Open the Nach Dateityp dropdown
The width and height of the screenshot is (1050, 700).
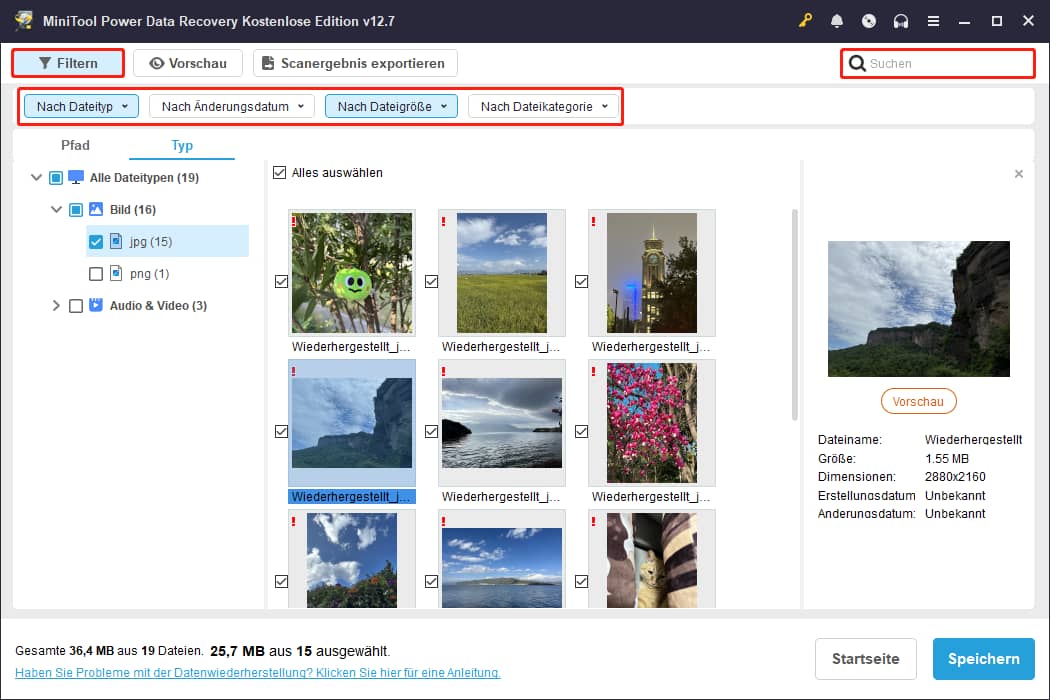coord(80,105)
